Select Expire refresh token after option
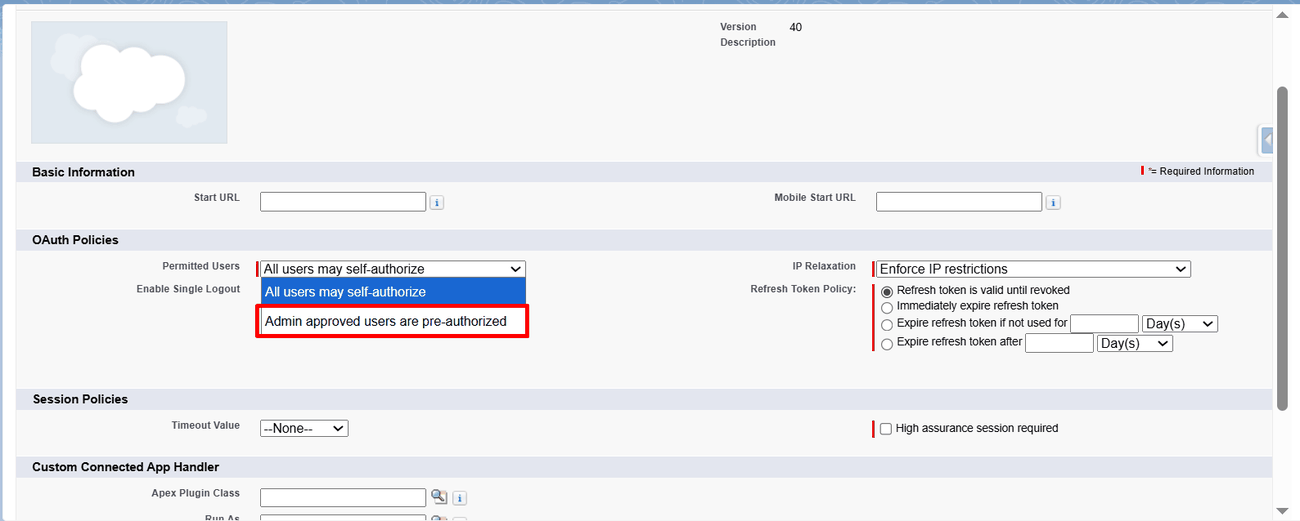Screen dimensions: 1300x521 [x=887, y=344]
